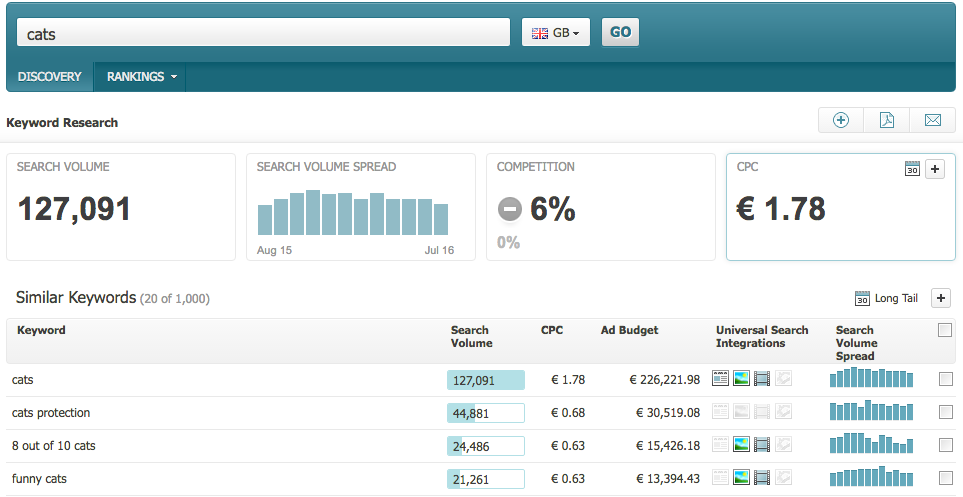The height and width of the screenshot is (497, 963).
Task: Click the calendar icon beside Long Tail
Action: click(862, 298)
